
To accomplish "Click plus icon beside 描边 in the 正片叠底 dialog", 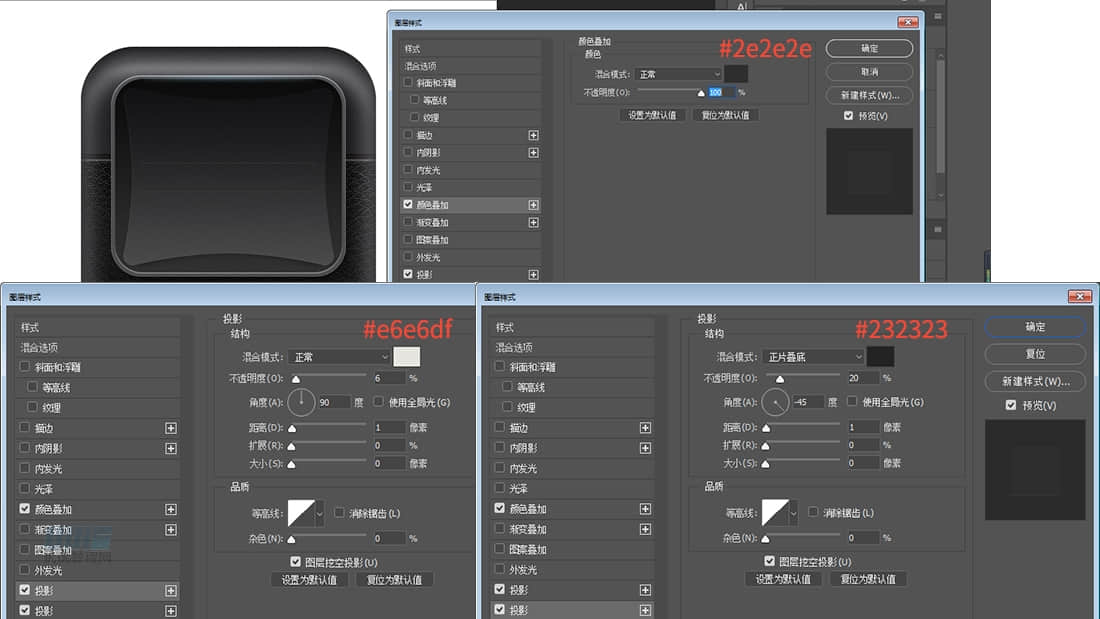I will [x=645, y=427].
